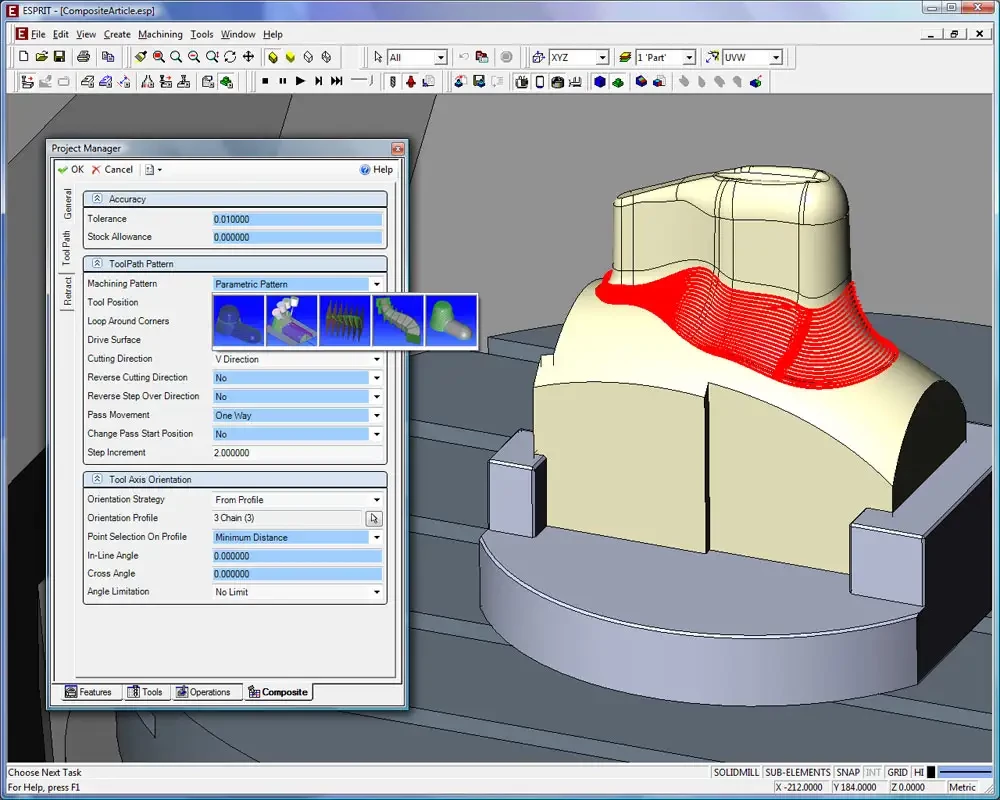This screenshot has width=1000, height=800.
Task: Save the file with the floppy disk icon
Action: [x=59, y=57]
